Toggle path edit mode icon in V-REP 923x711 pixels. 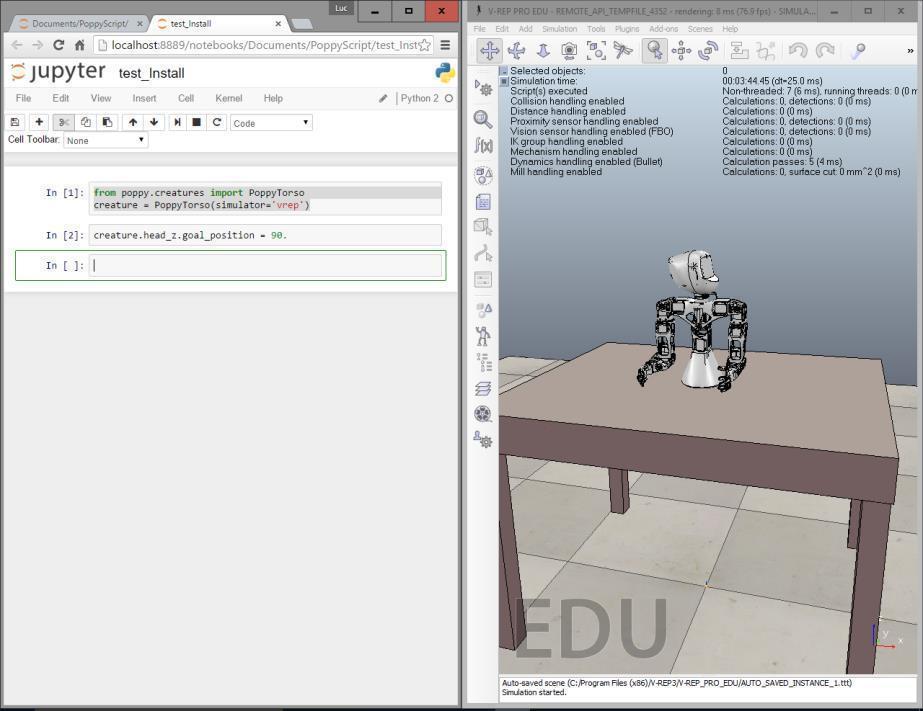[x=483, y=254]
